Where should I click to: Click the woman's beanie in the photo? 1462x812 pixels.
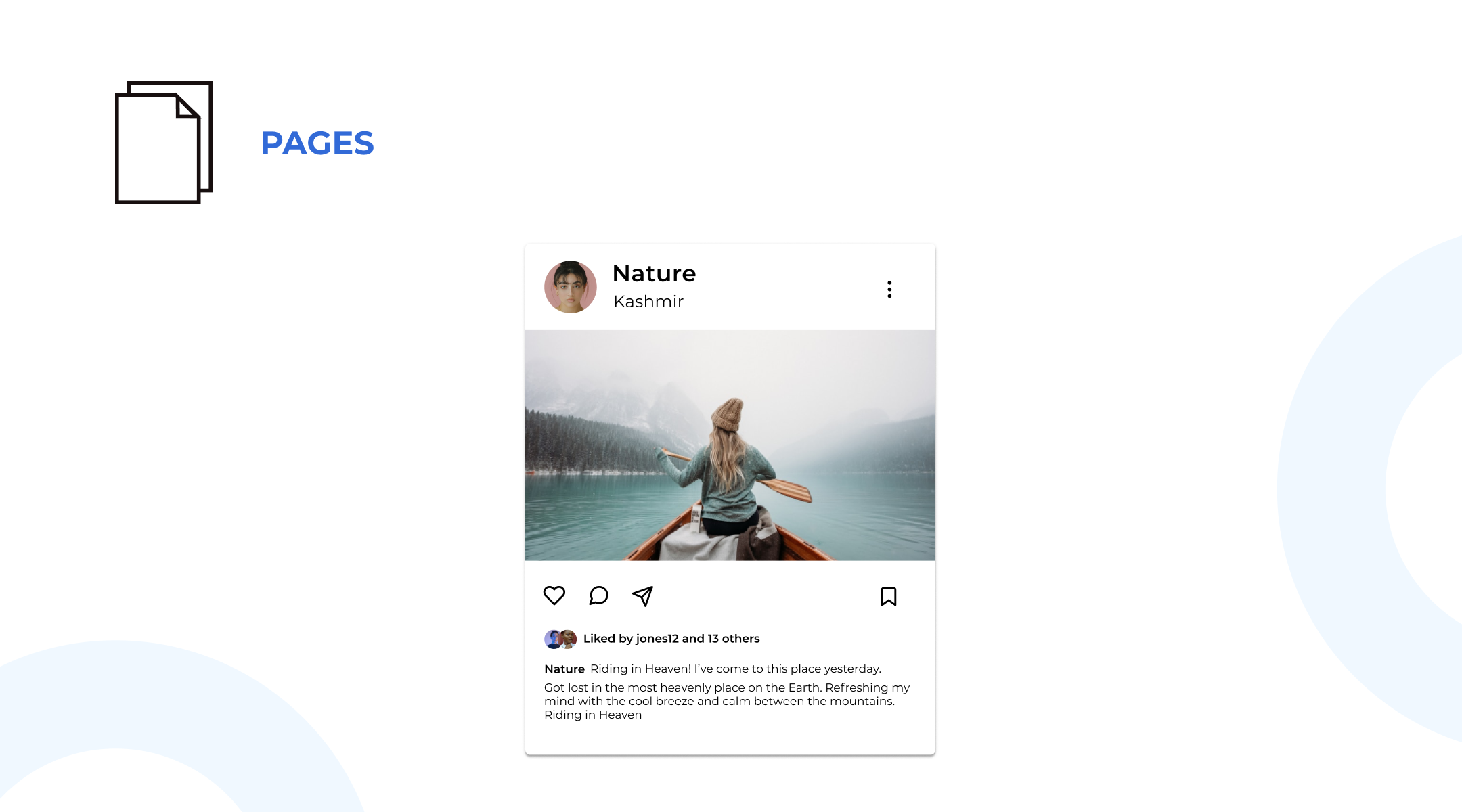tap(728, 415)
